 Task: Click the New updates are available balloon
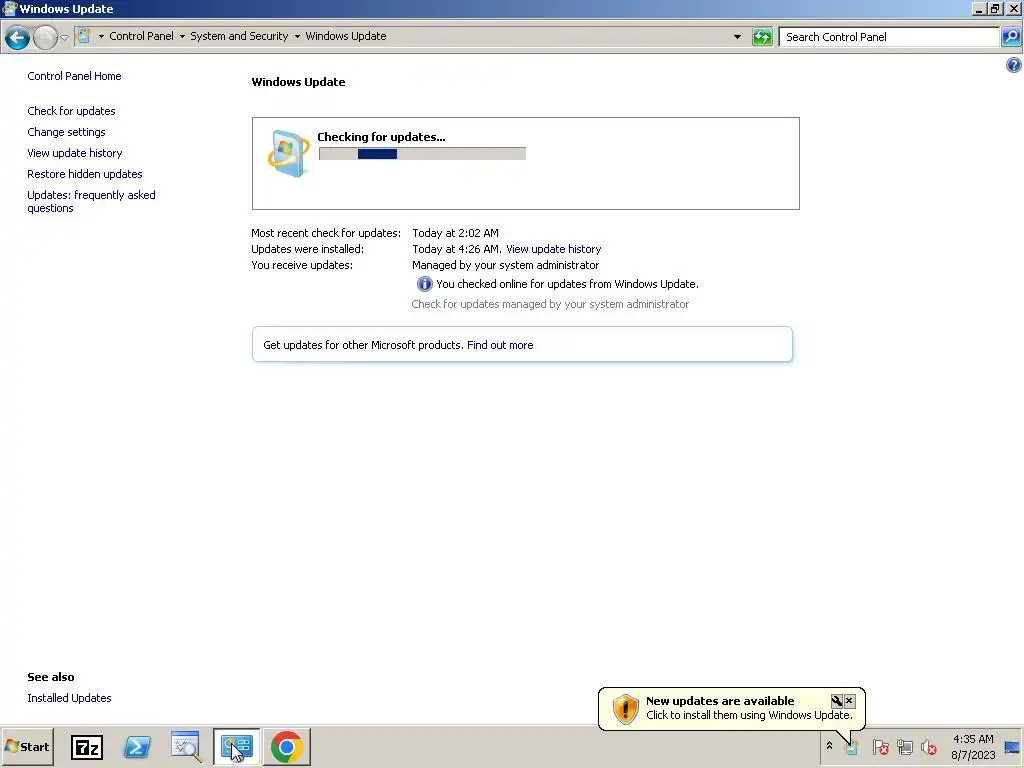(x=731, y=708)
